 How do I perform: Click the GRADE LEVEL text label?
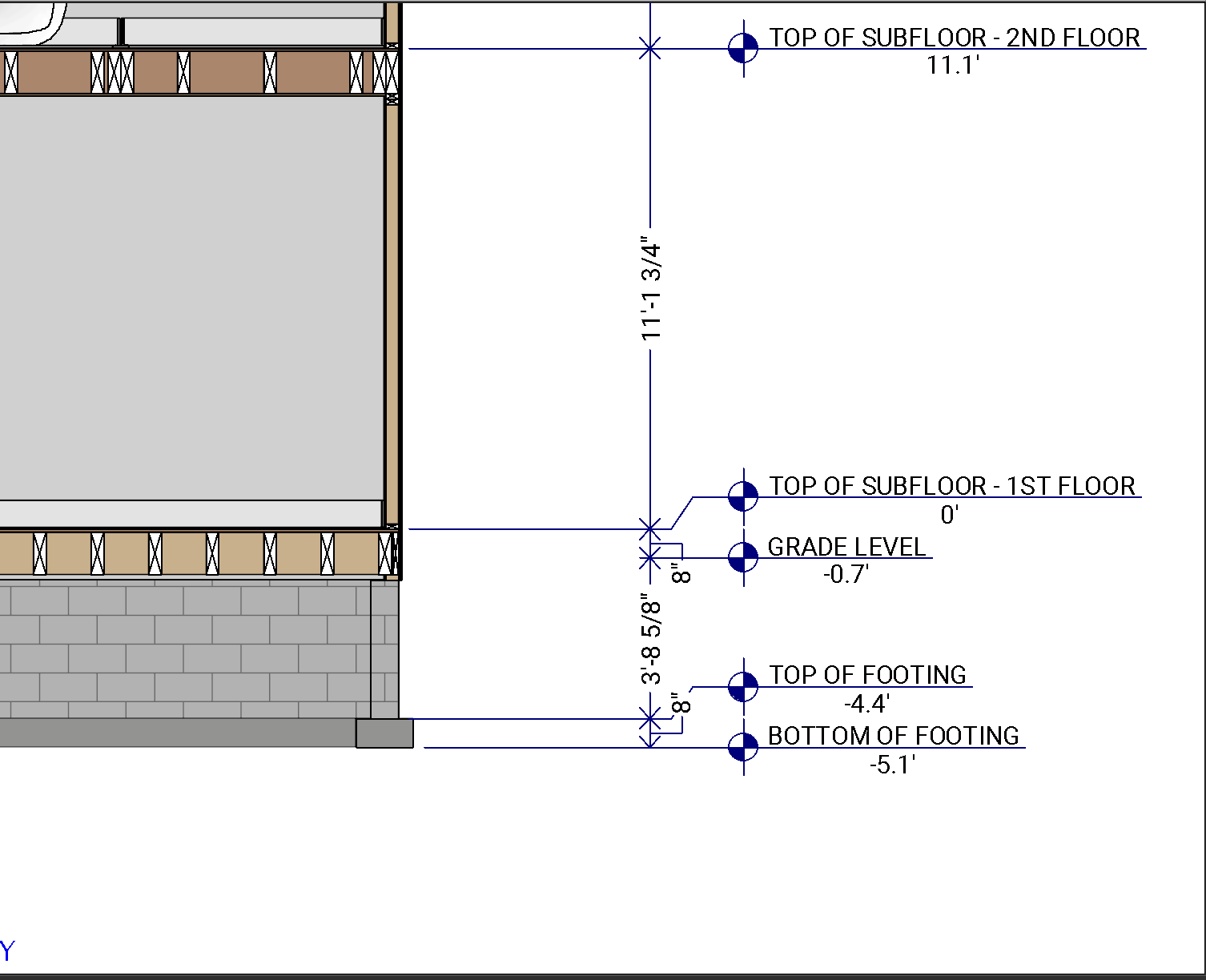[x=846, y=546]
